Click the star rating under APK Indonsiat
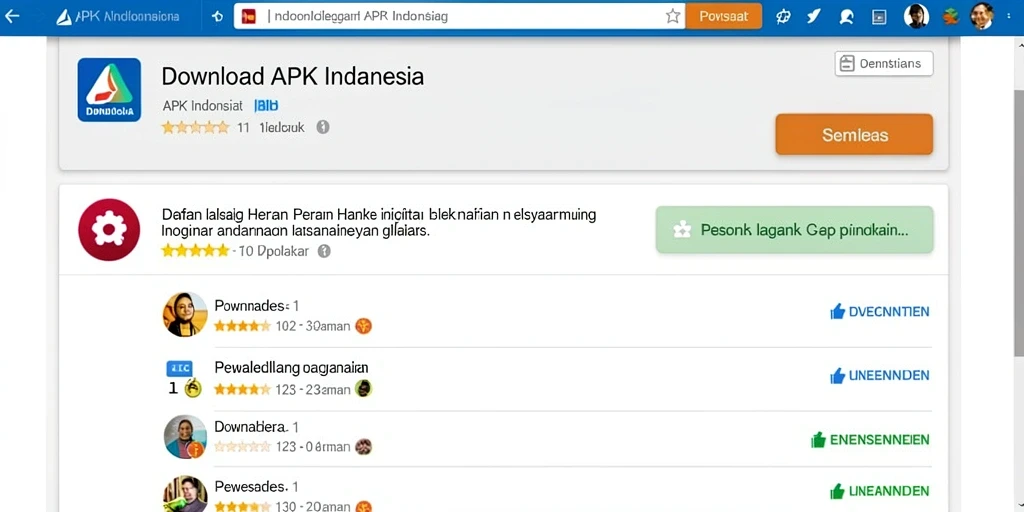Screen dimensions: 1024x512 [x=195, y=127]
